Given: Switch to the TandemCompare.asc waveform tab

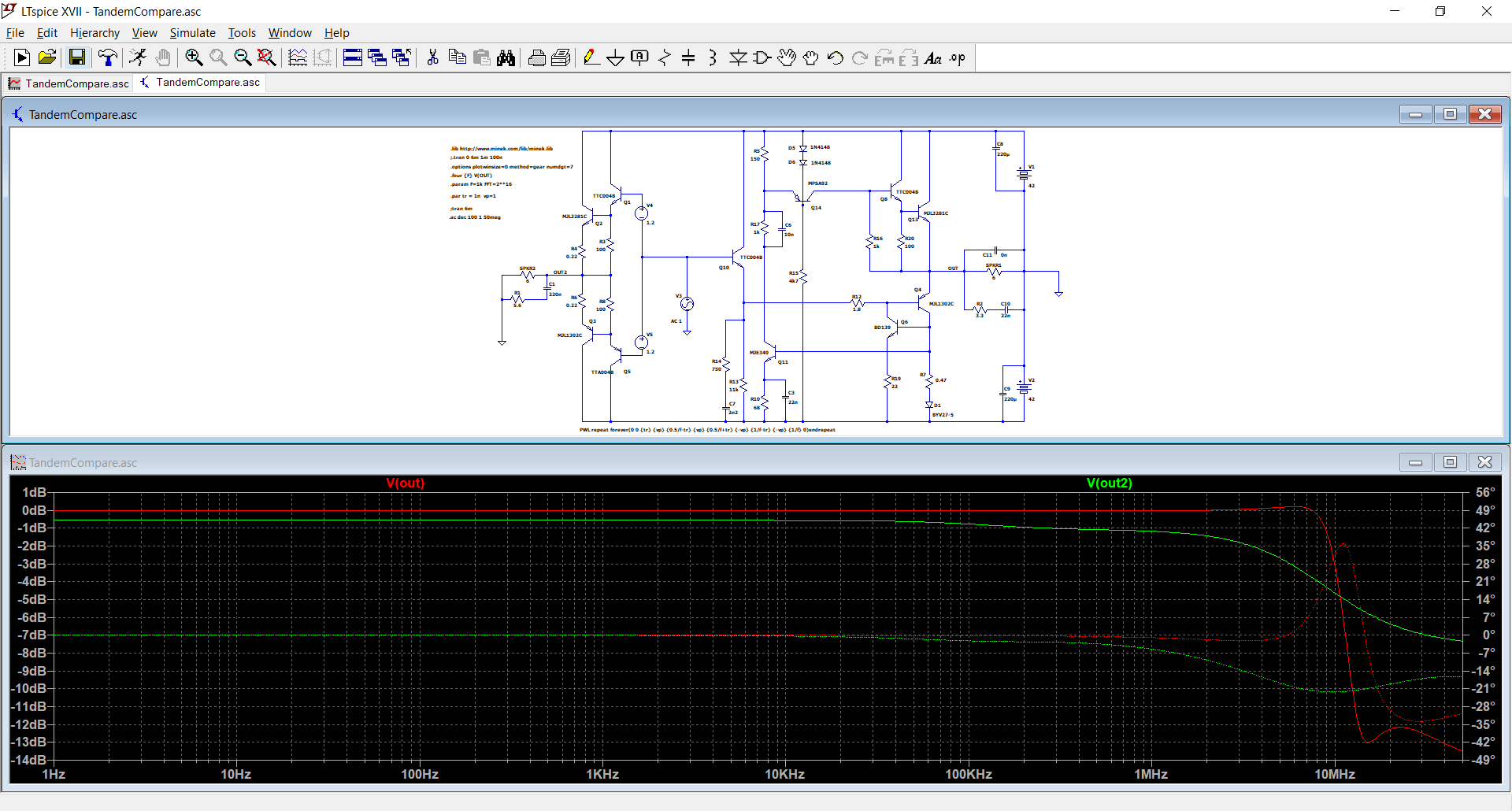Looking at the screenshot, I should tap(69, 83).
